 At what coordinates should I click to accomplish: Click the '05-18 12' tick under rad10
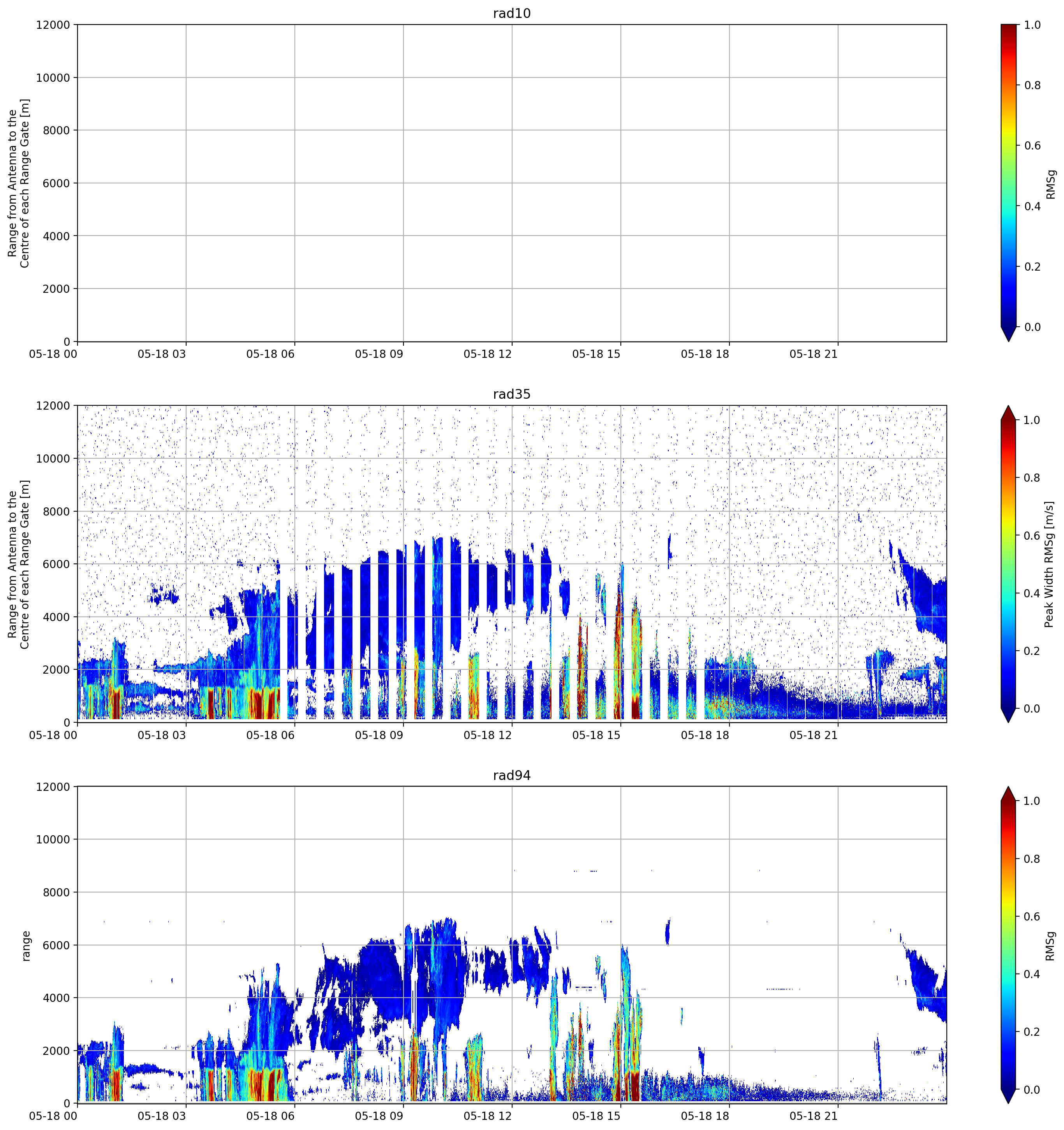488,354
